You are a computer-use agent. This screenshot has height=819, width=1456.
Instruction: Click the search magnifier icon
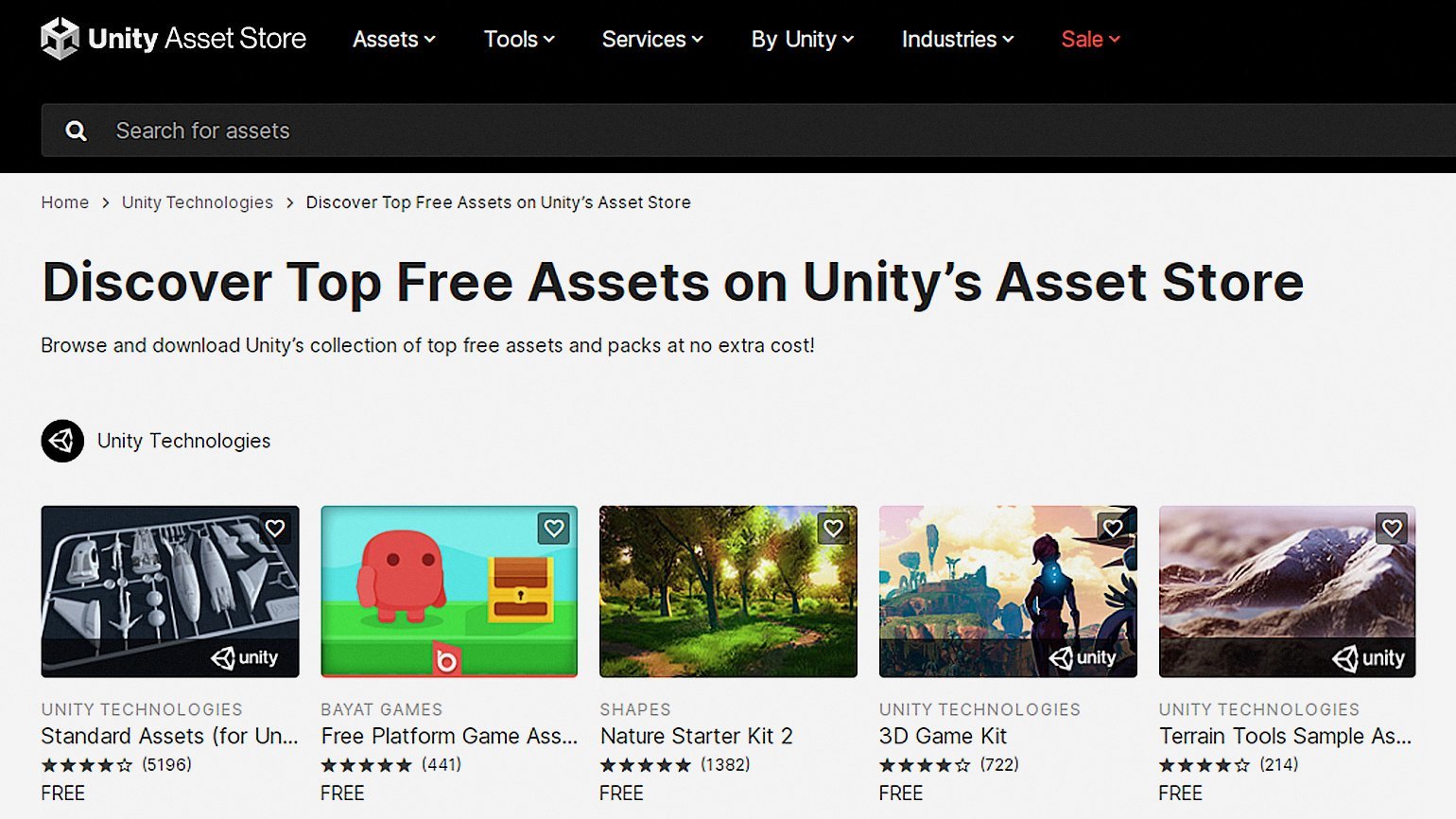pyautogui.click(x=77, y=131)
